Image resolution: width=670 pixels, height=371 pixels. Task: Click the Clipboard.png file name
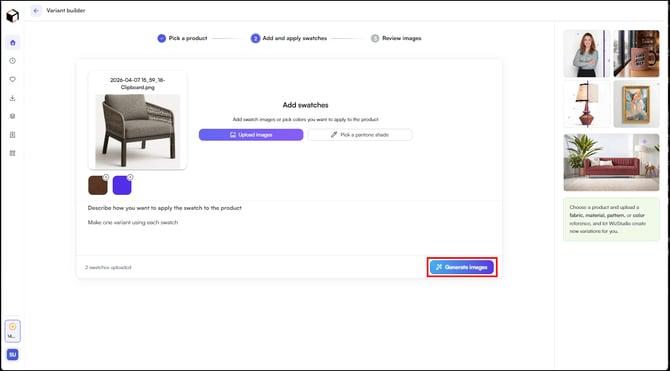[137, 83]
